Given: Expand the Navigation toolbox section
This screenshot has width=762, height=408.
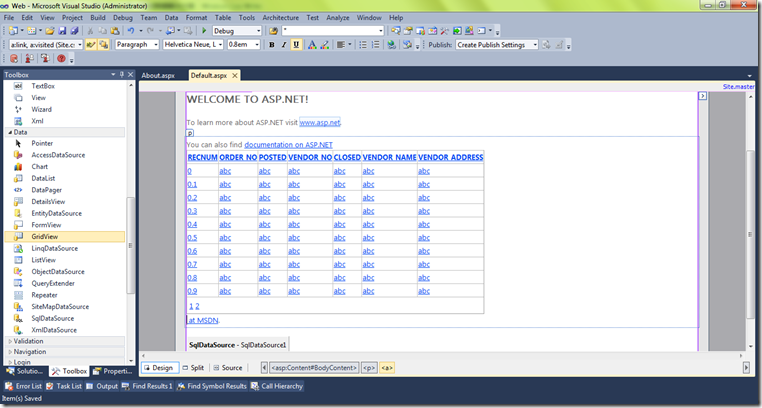Looking at the screenshot, I should point(10,352).
